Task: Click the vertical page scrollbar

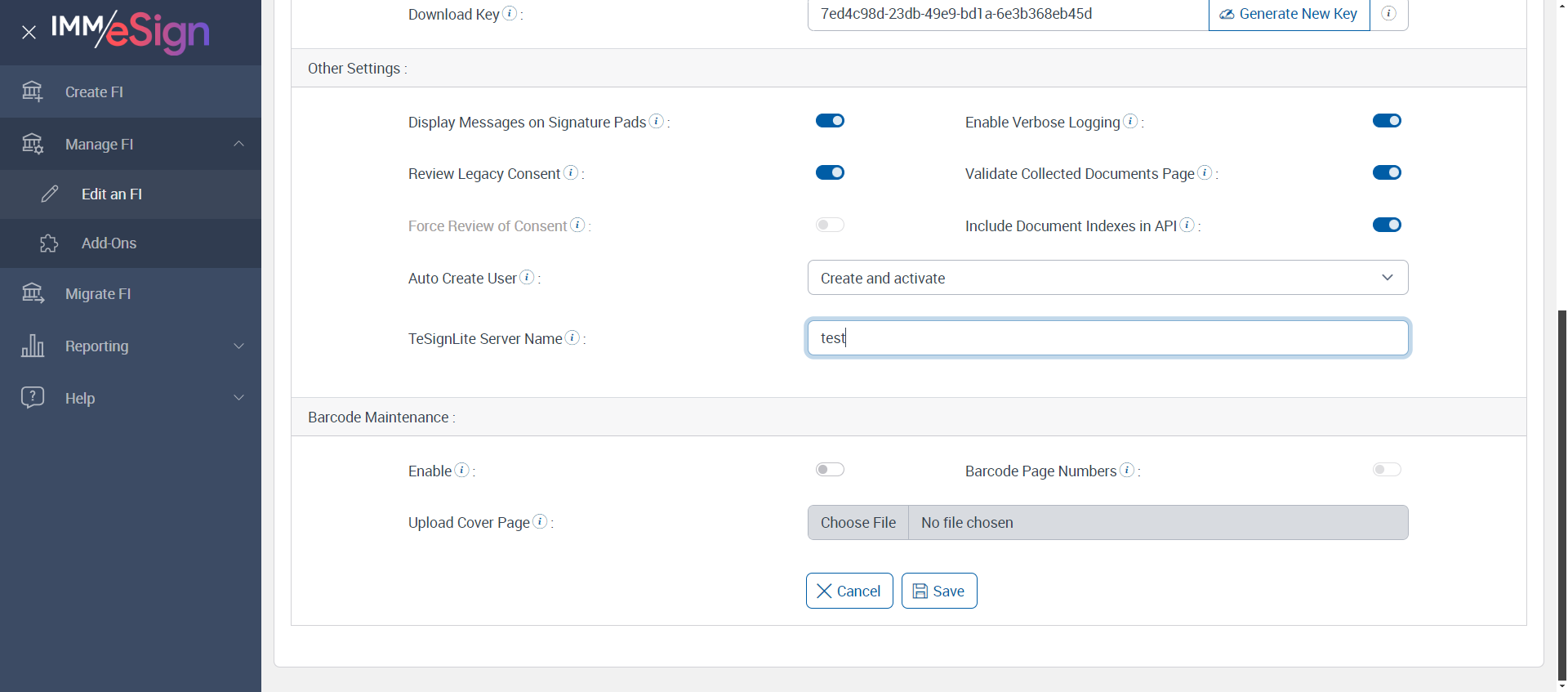Action: click(1561, 490)
